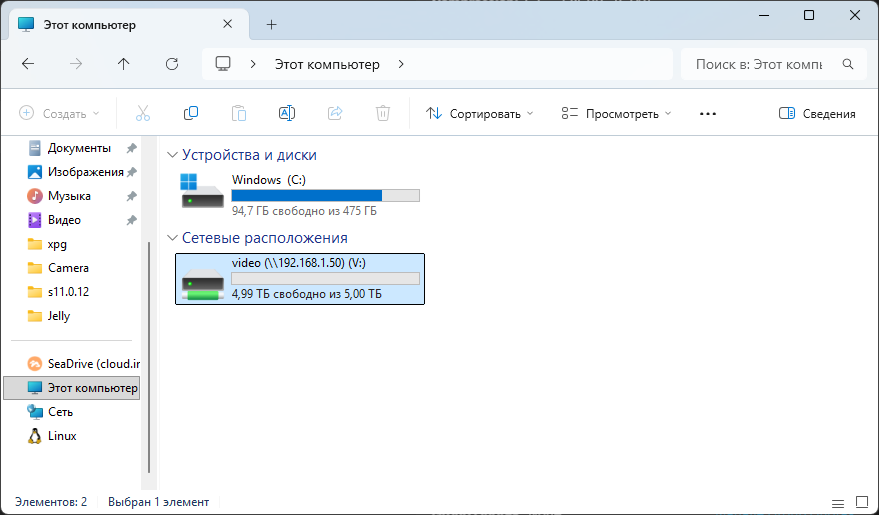Toggle the Сведения details pane
879x515 pixels.
817,114
